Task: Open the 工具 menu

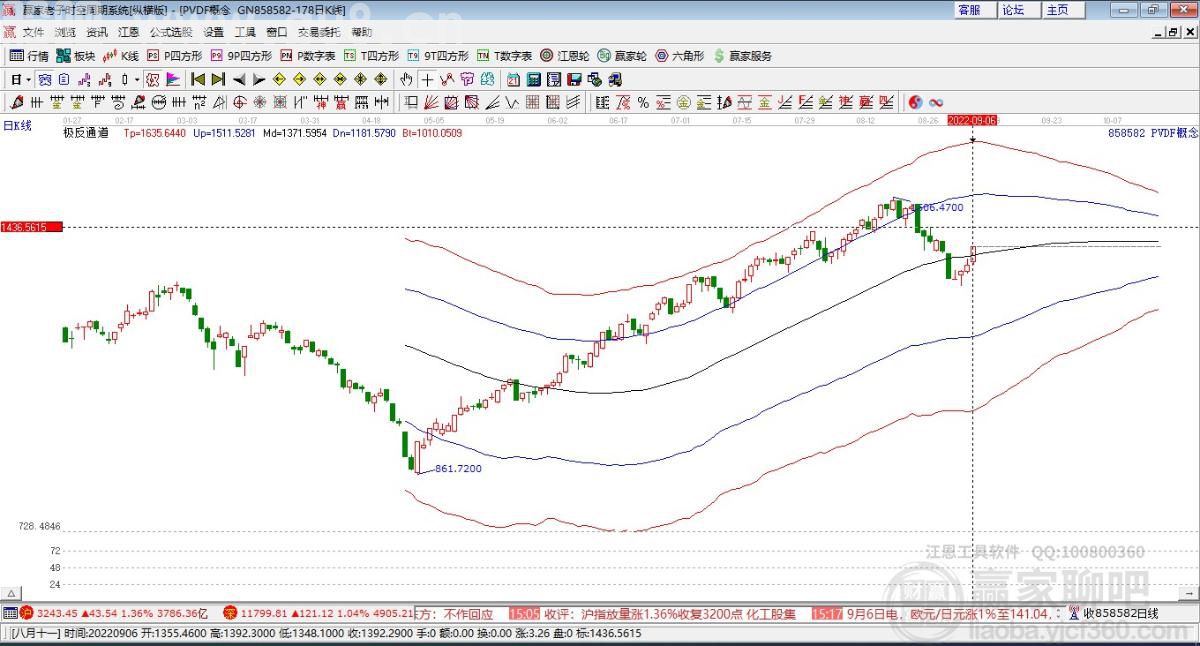Action: click(x=246, y=32)
